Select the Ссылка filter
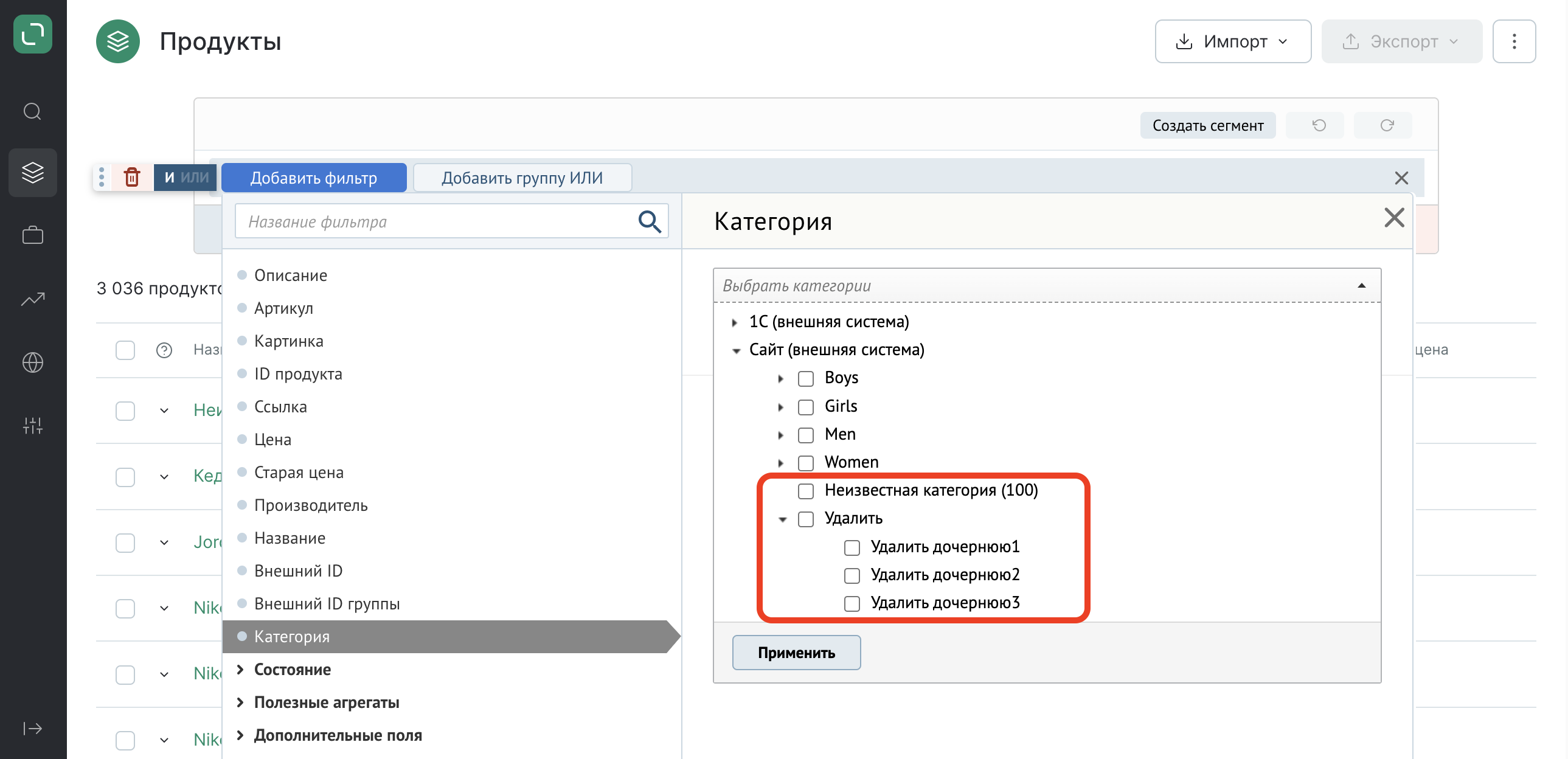 [x=280, y=407]
